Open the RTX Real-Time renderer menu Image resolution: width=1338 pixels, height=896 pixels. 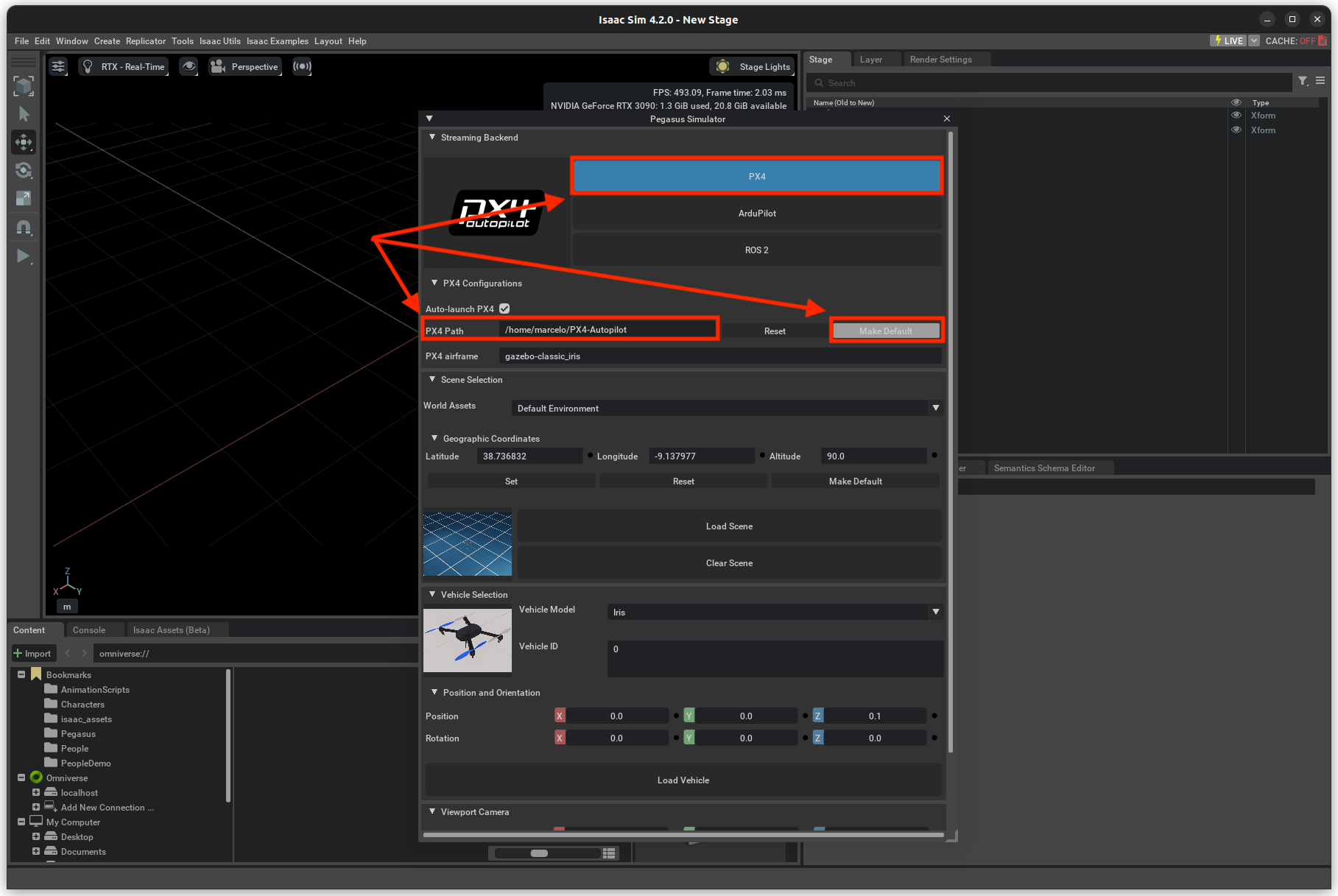click(x=124, y=66)
